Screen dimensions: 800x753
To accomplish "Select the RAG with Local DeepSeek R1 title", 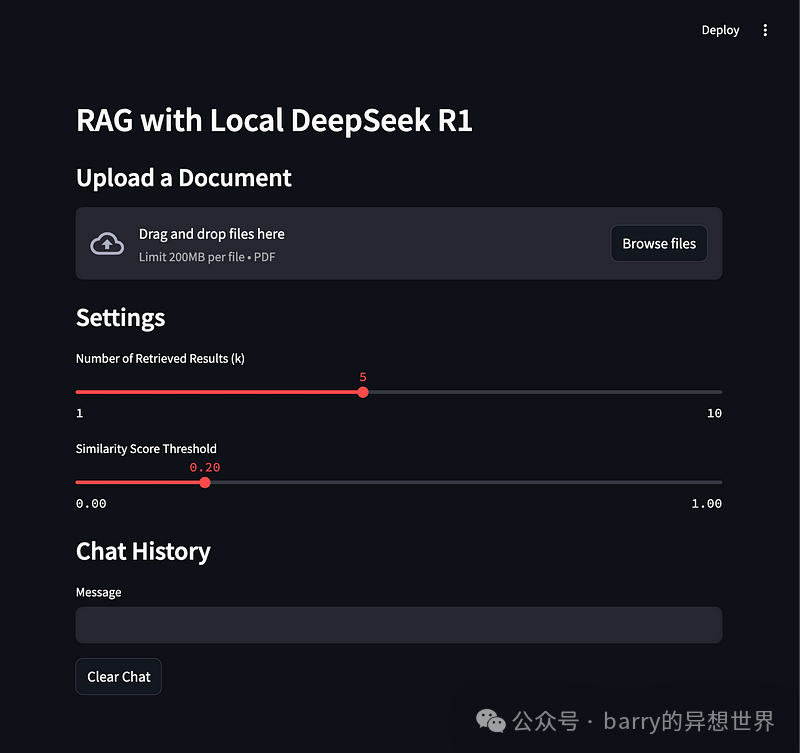I will point(274,120).
